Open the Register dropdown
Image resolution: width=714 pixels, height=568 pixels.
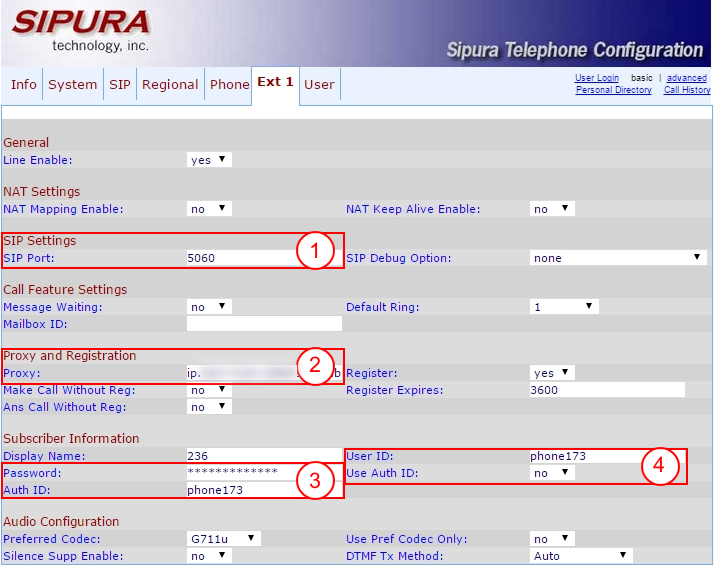tap(552, 373)
